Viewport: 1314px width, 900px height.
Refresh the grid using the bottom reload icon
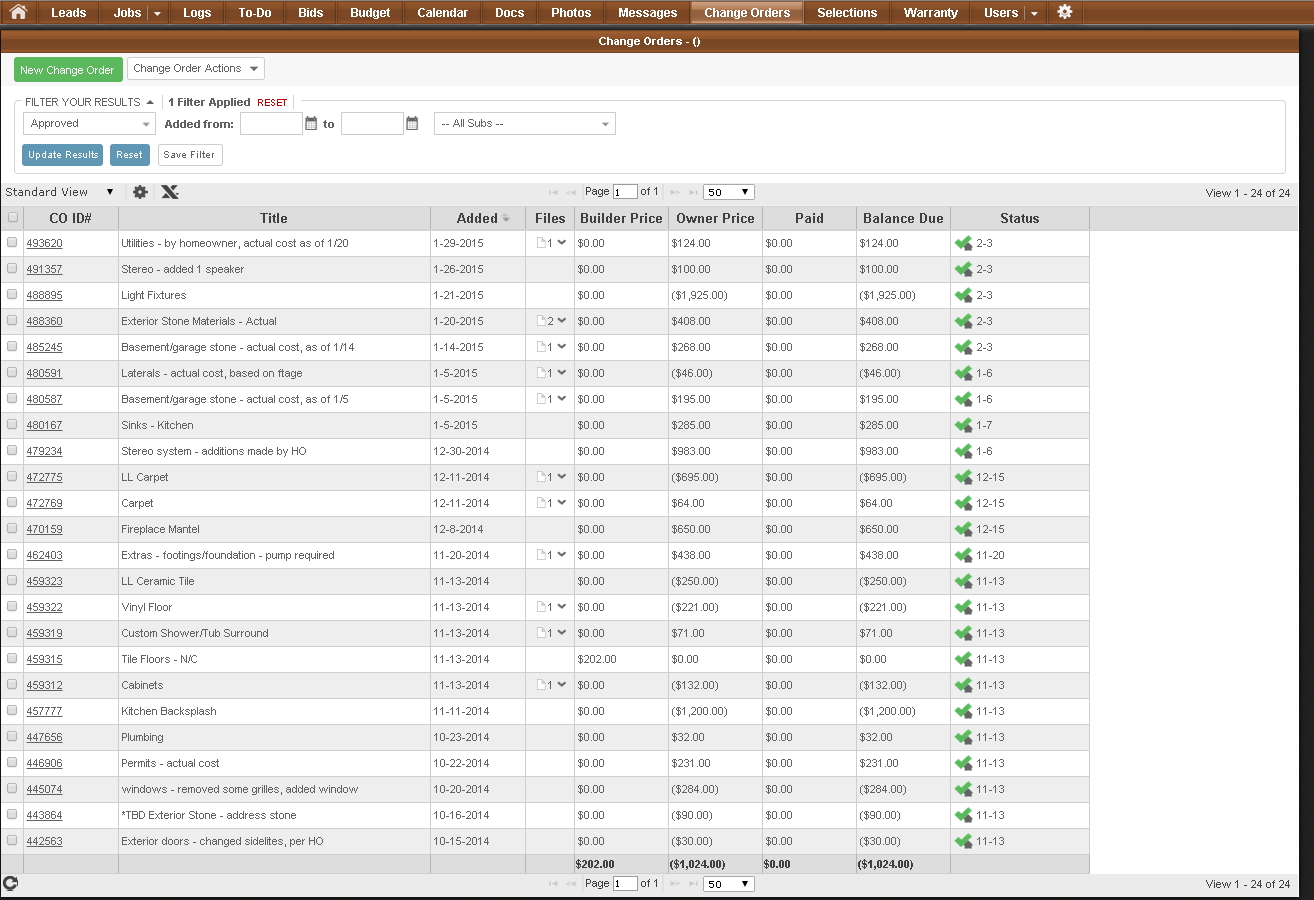(11, 883)
